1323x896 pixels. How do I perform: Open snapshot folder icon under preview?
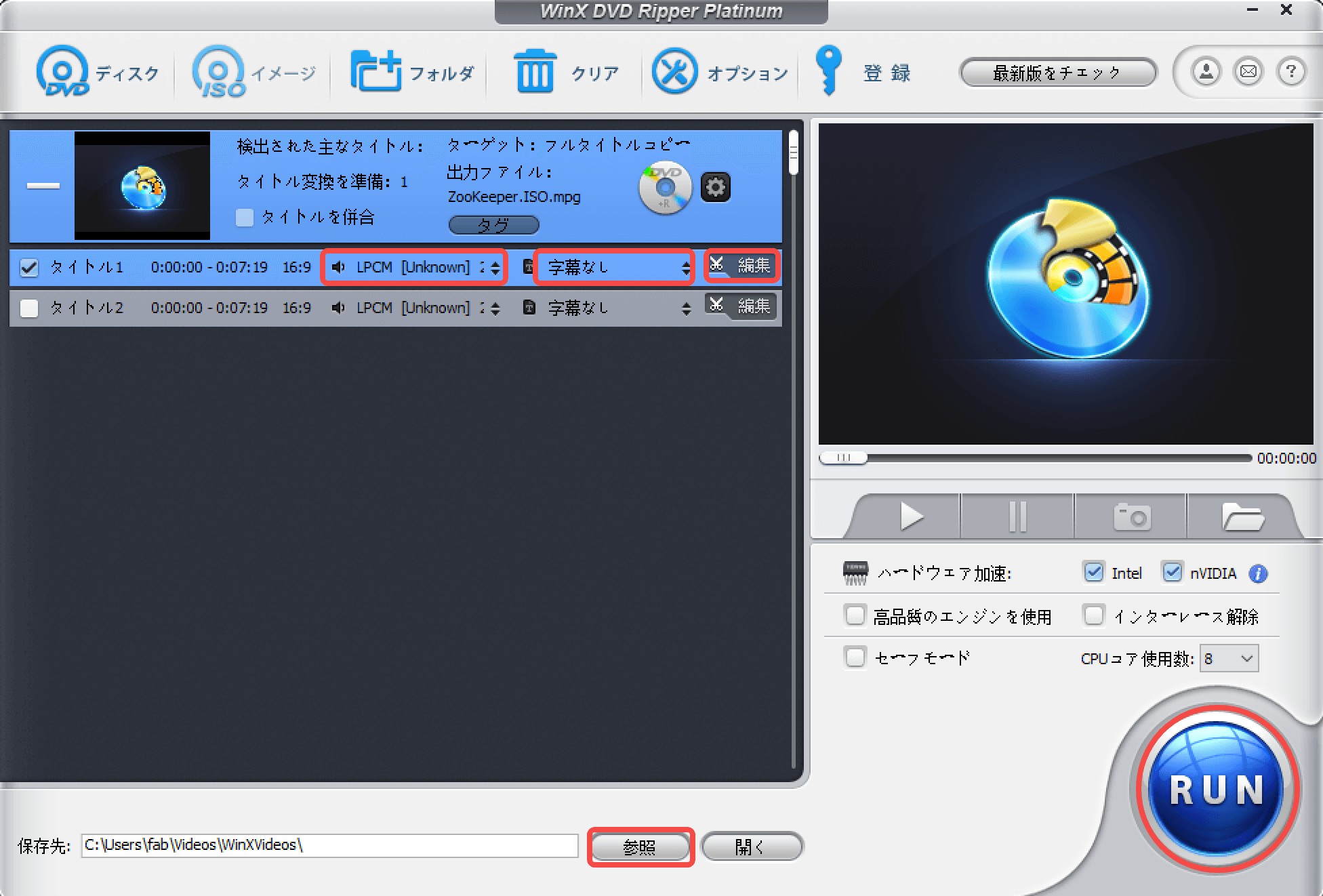[1242, 516]
